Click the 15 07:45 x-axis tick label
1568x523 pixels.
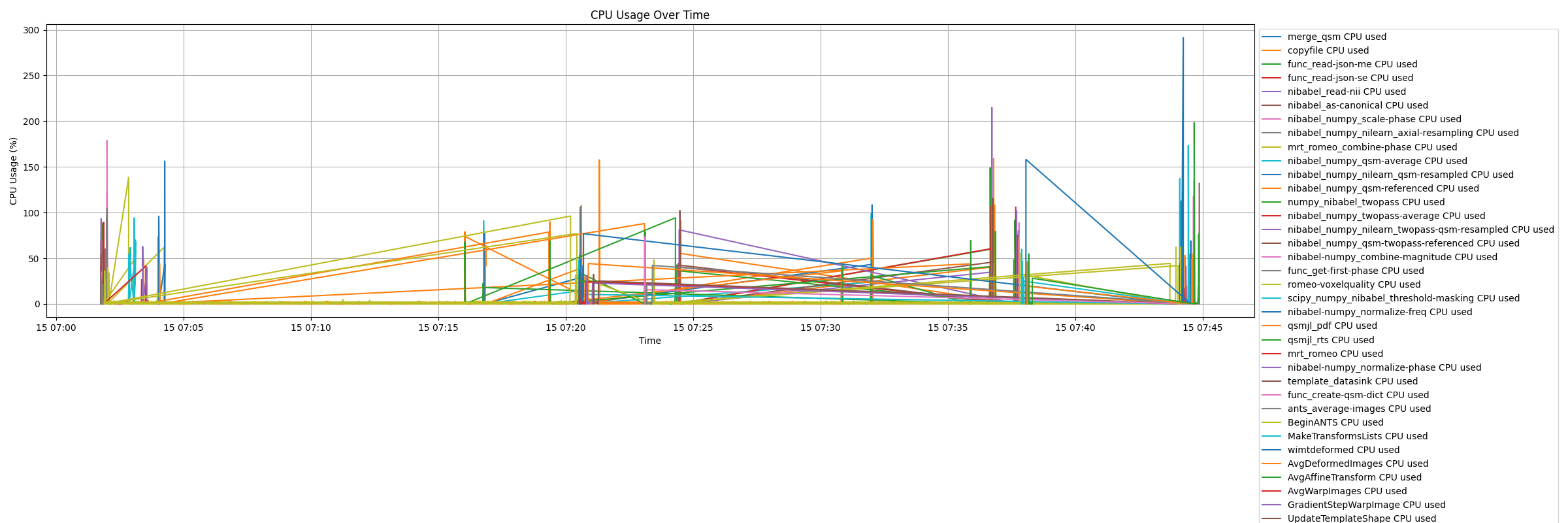[x=1202, y=328]
